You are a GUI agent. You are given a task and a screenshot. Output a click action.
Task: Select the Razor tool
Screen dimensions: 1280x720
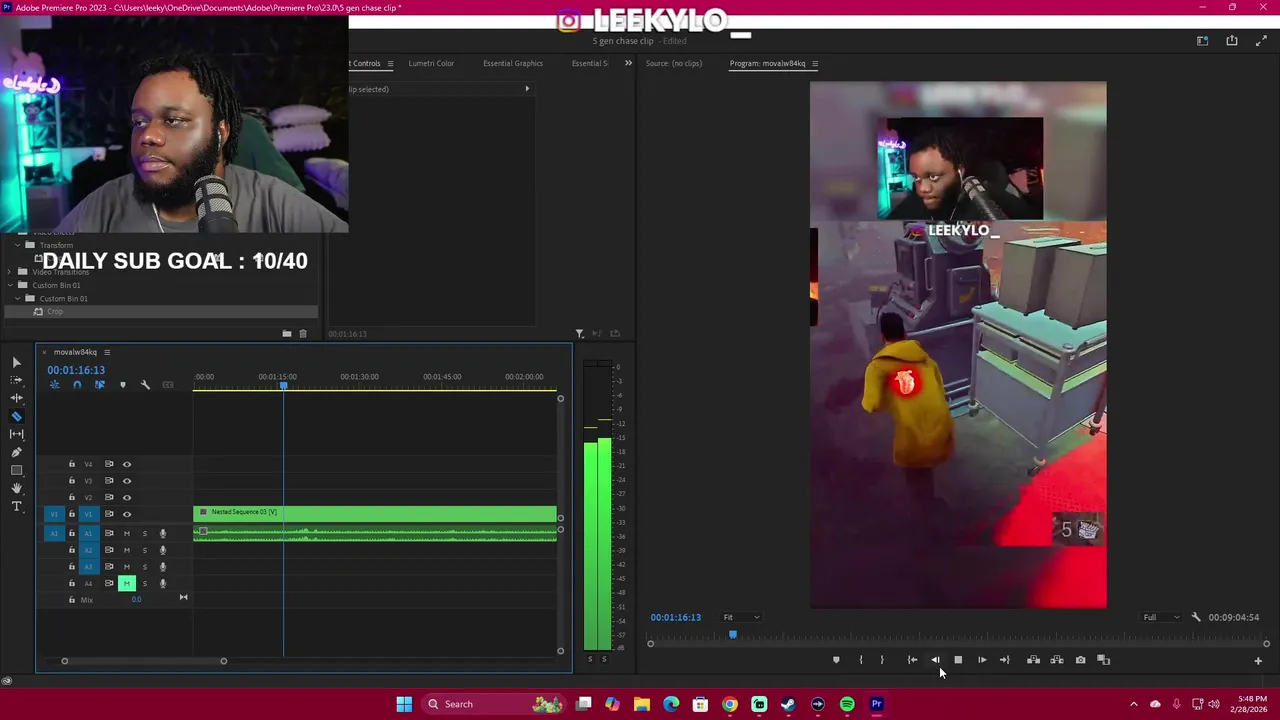[x=17, y=416]
